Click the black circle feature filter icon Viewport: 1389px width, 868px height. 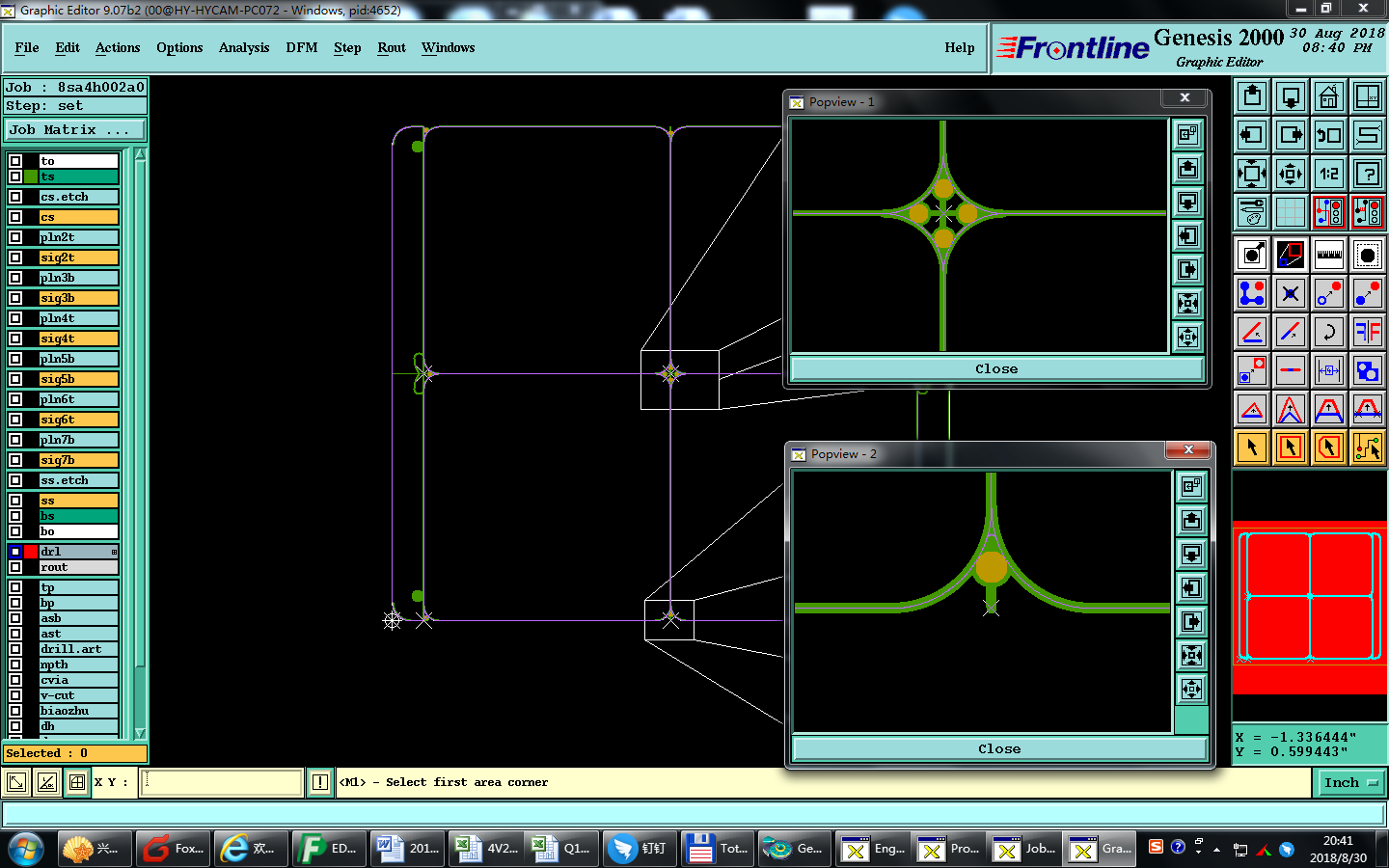(x=1252, y=255)
